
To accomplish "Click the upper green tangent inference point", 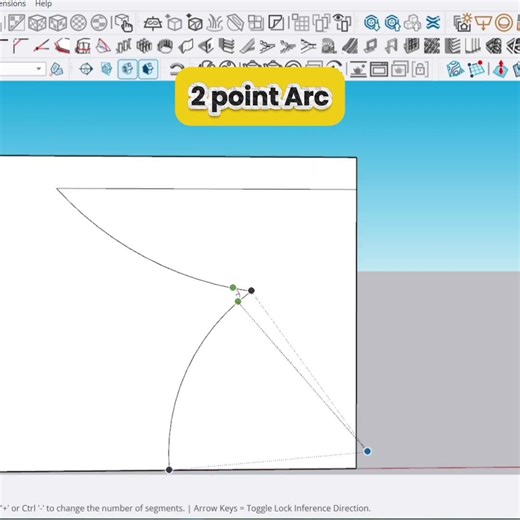I will (233, 287).
